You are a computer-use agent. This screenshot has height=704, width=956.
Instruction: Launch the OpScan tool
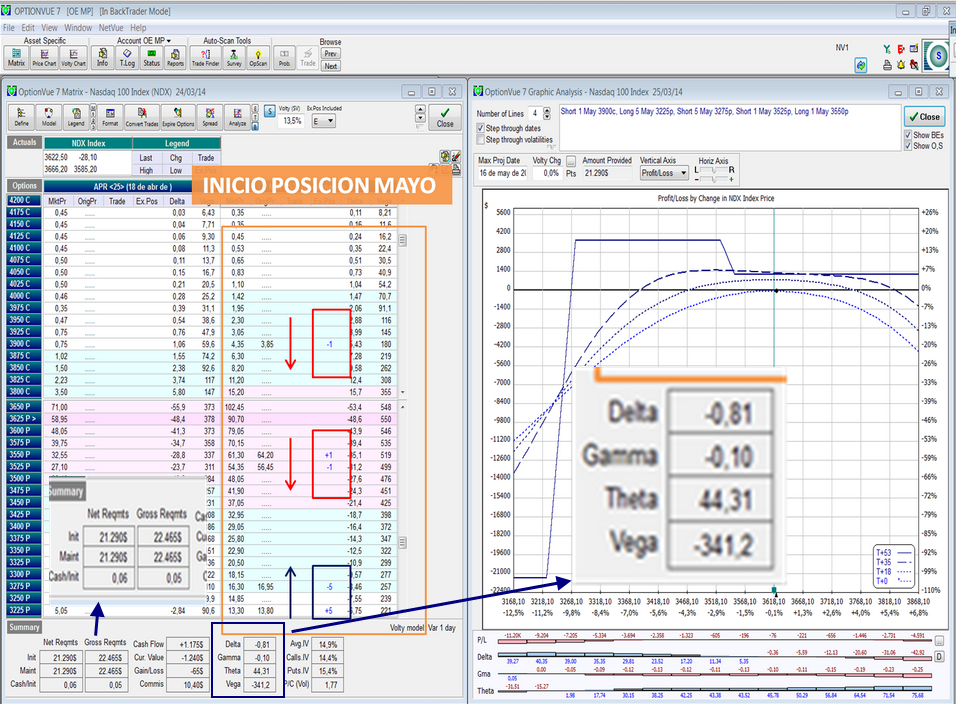point(258,57)
